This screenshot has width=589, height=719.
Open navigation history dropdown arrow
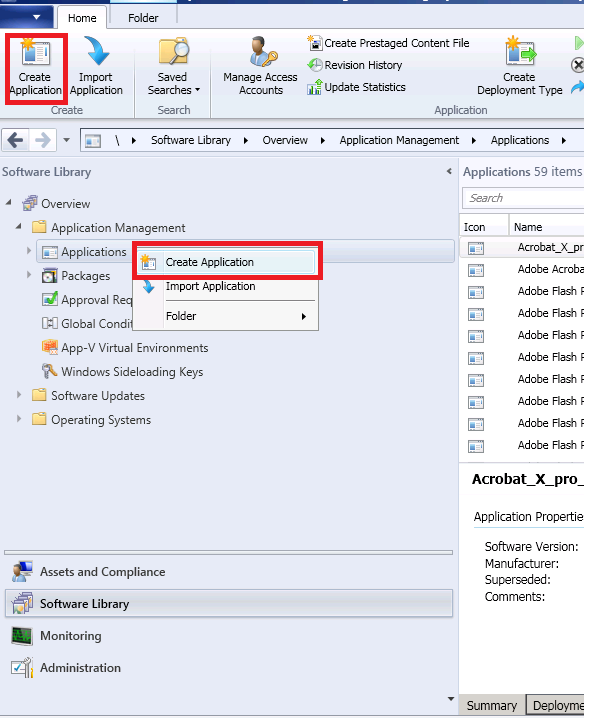point(67,140)
